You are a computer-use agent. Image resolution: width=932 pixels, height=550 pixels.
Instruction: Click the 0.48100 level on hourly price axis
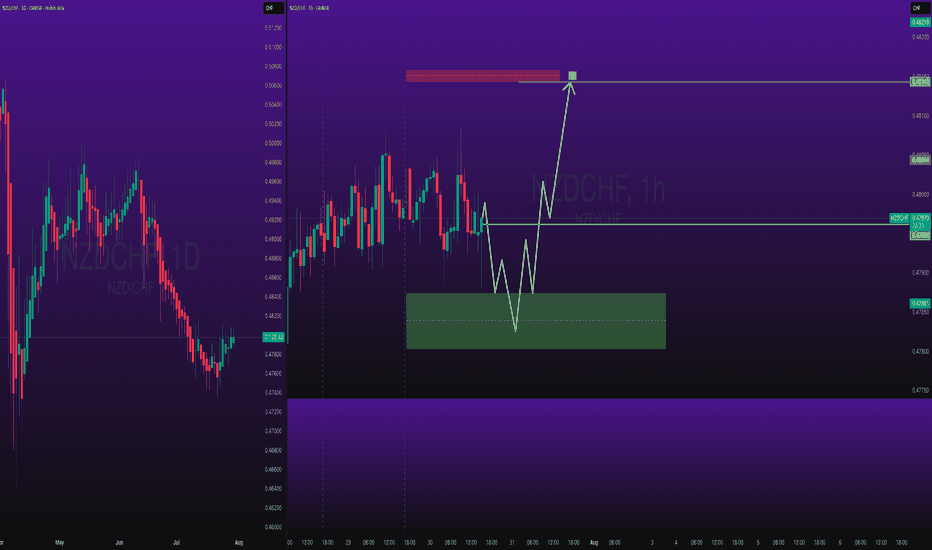tap(920, 116)
